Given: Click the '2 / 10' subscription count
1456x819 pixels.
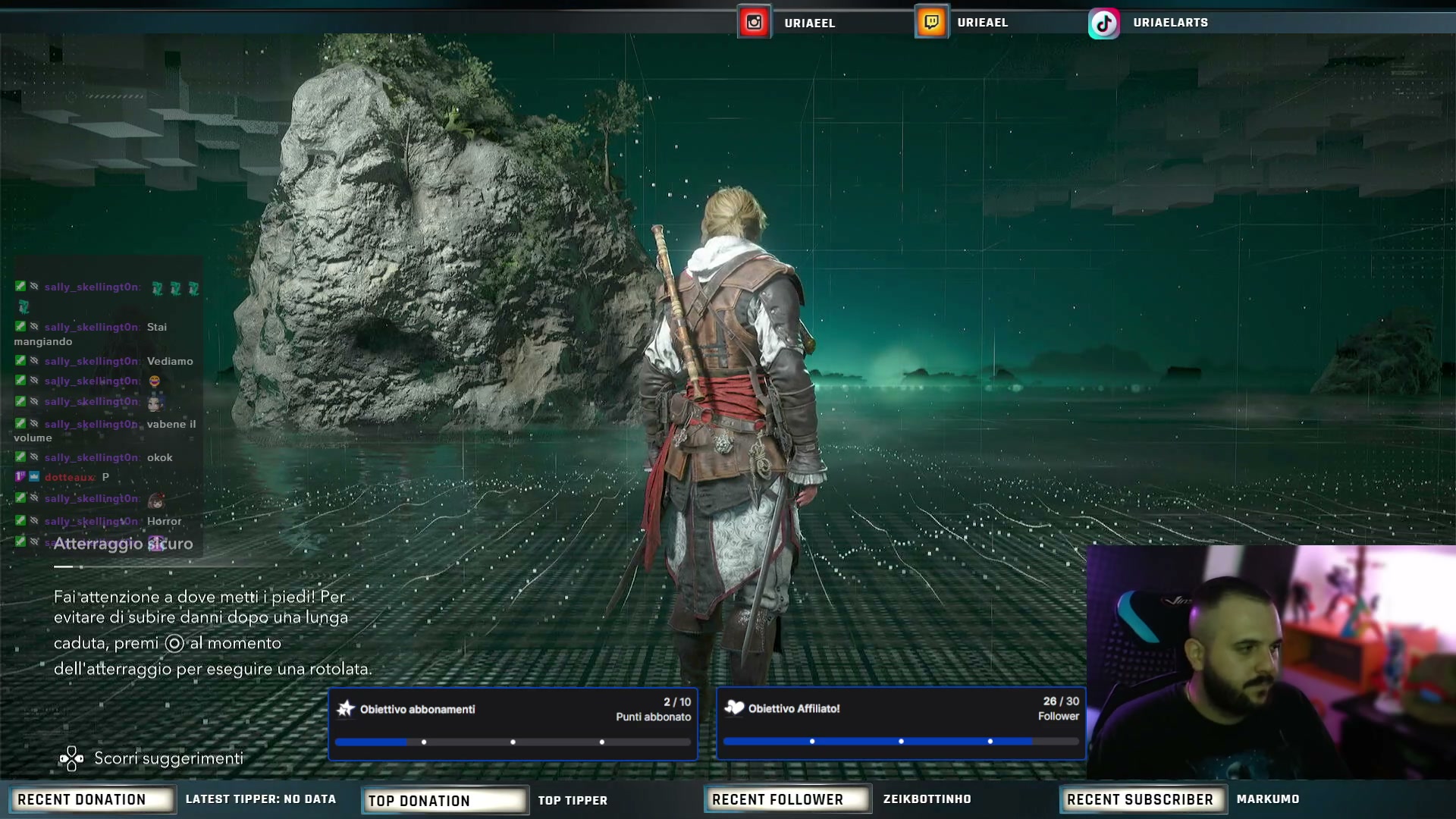Looking at the screenshot, I should [677, 702].
